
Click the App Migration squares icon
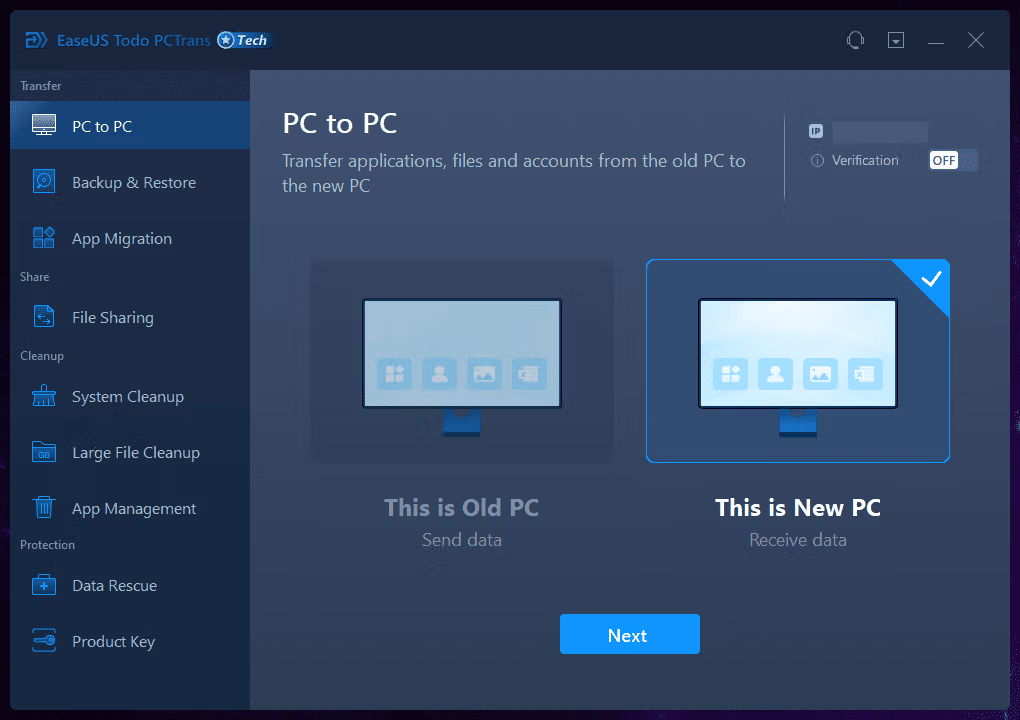coord(44,237)
